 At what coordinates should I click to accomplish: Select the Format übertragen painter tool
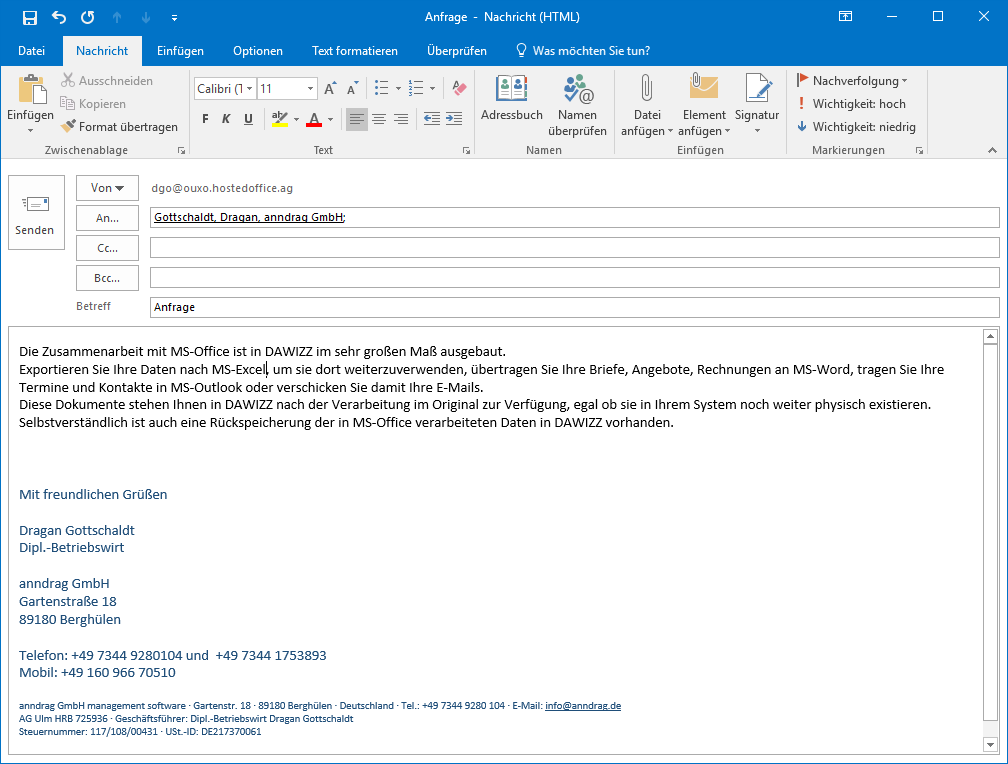coord(119,127)
